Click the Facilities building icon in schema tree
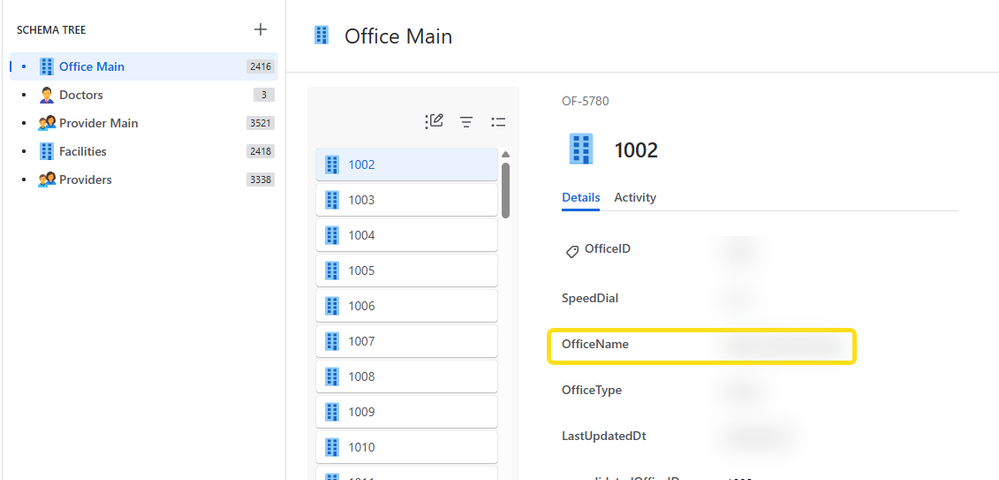The height and width of the screenshot is (480, 999). tap(46, 151)
